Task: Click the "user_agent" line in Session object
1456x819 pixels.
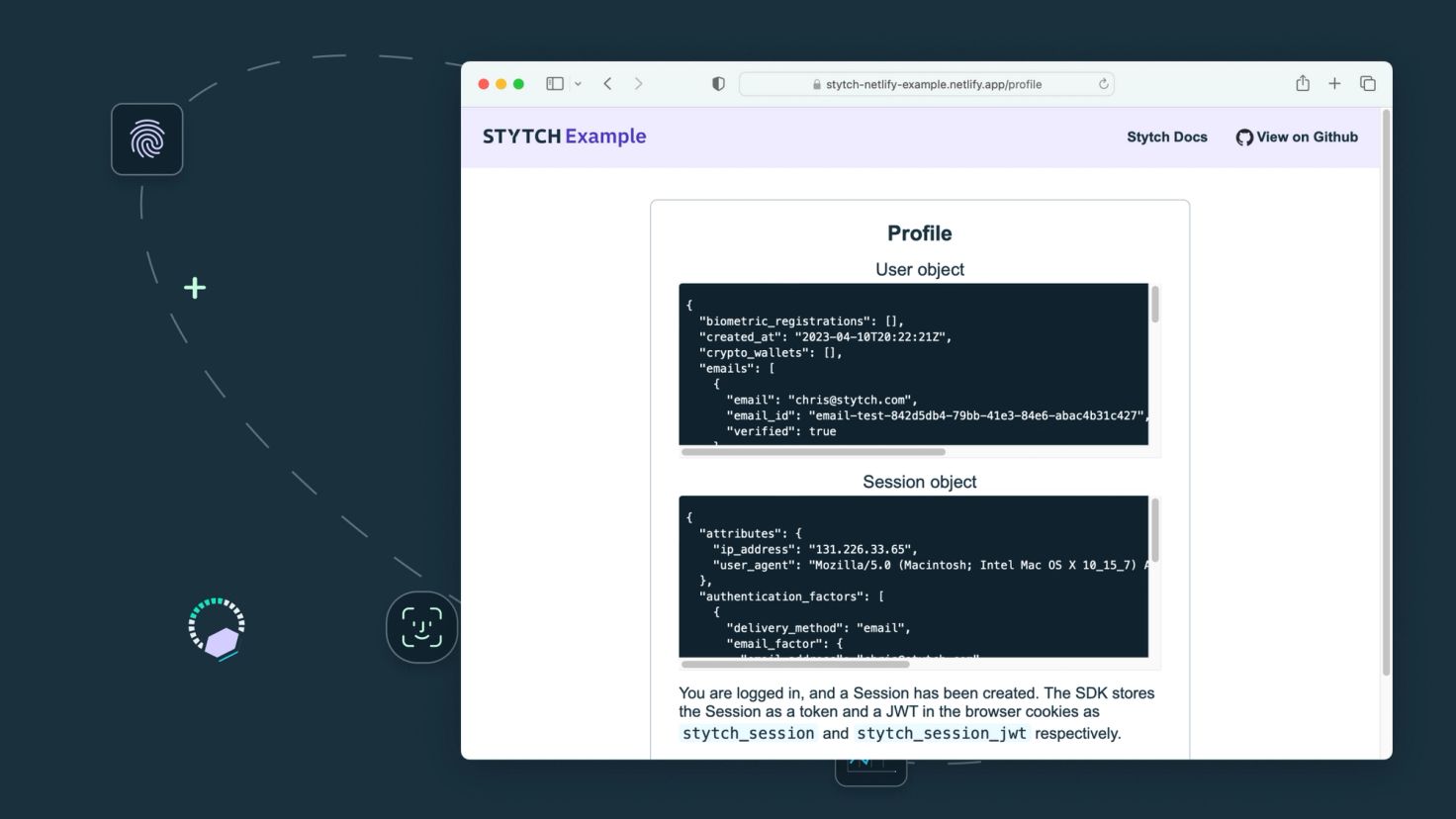Action: (x=931, y=566)
